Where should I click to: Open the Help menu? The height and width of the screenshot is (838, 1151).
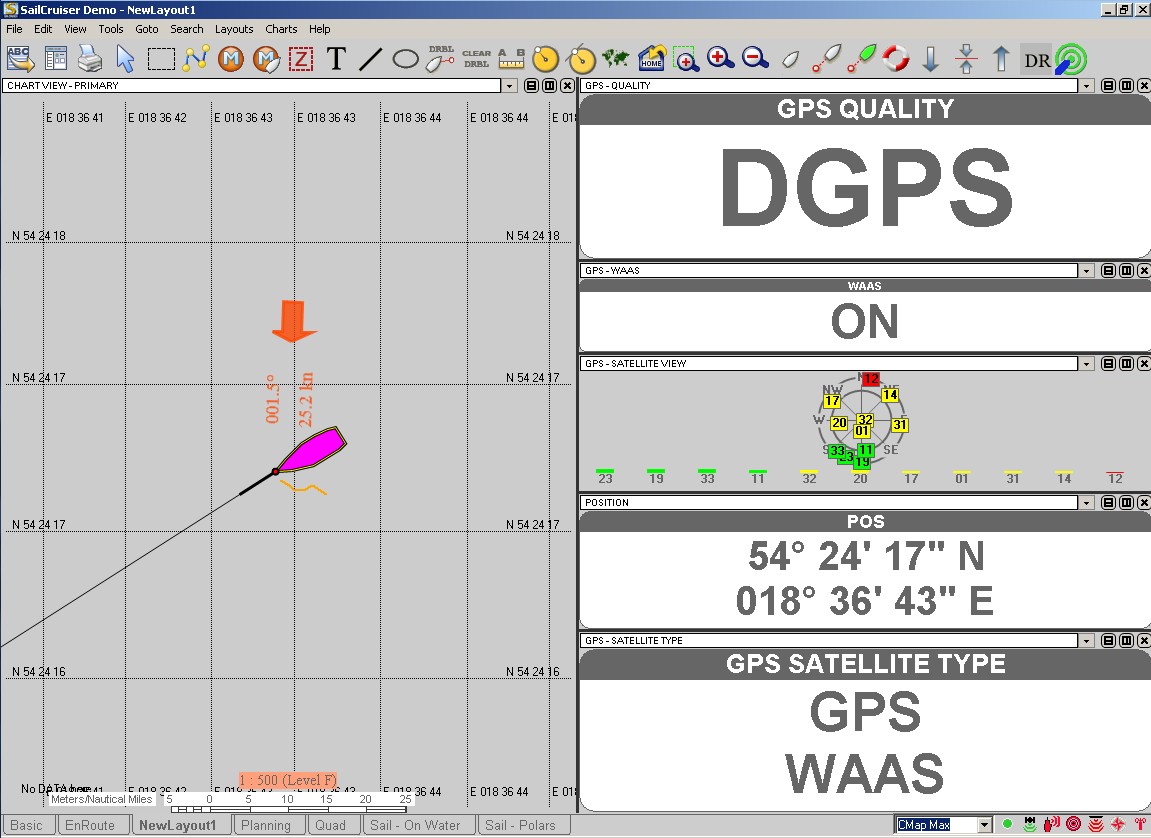pos(319,29)
